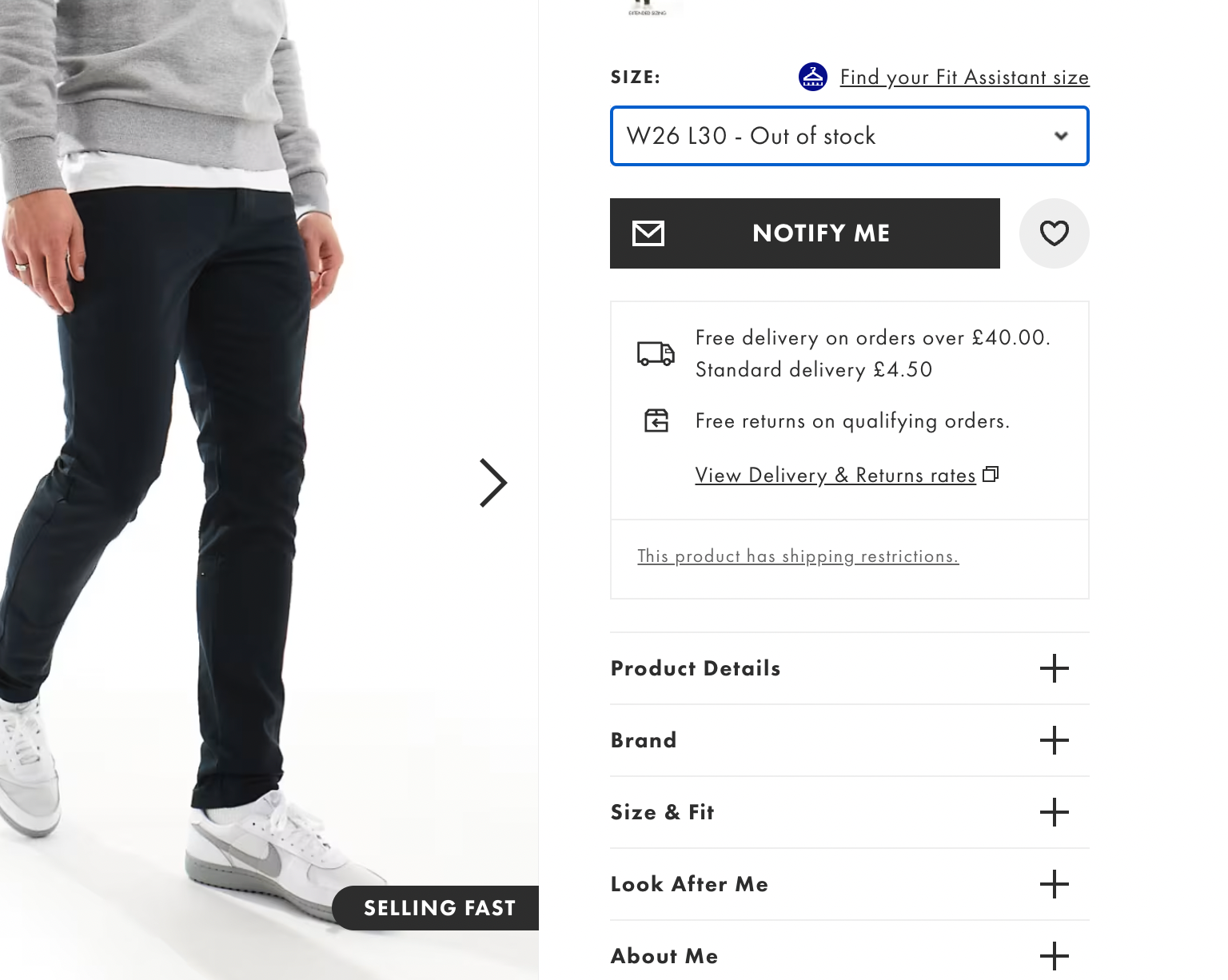This screenshot has width=1228, height=980.
Task: Click the delivery truck icon
Action: pyautogui.click(x=656, y=353)
